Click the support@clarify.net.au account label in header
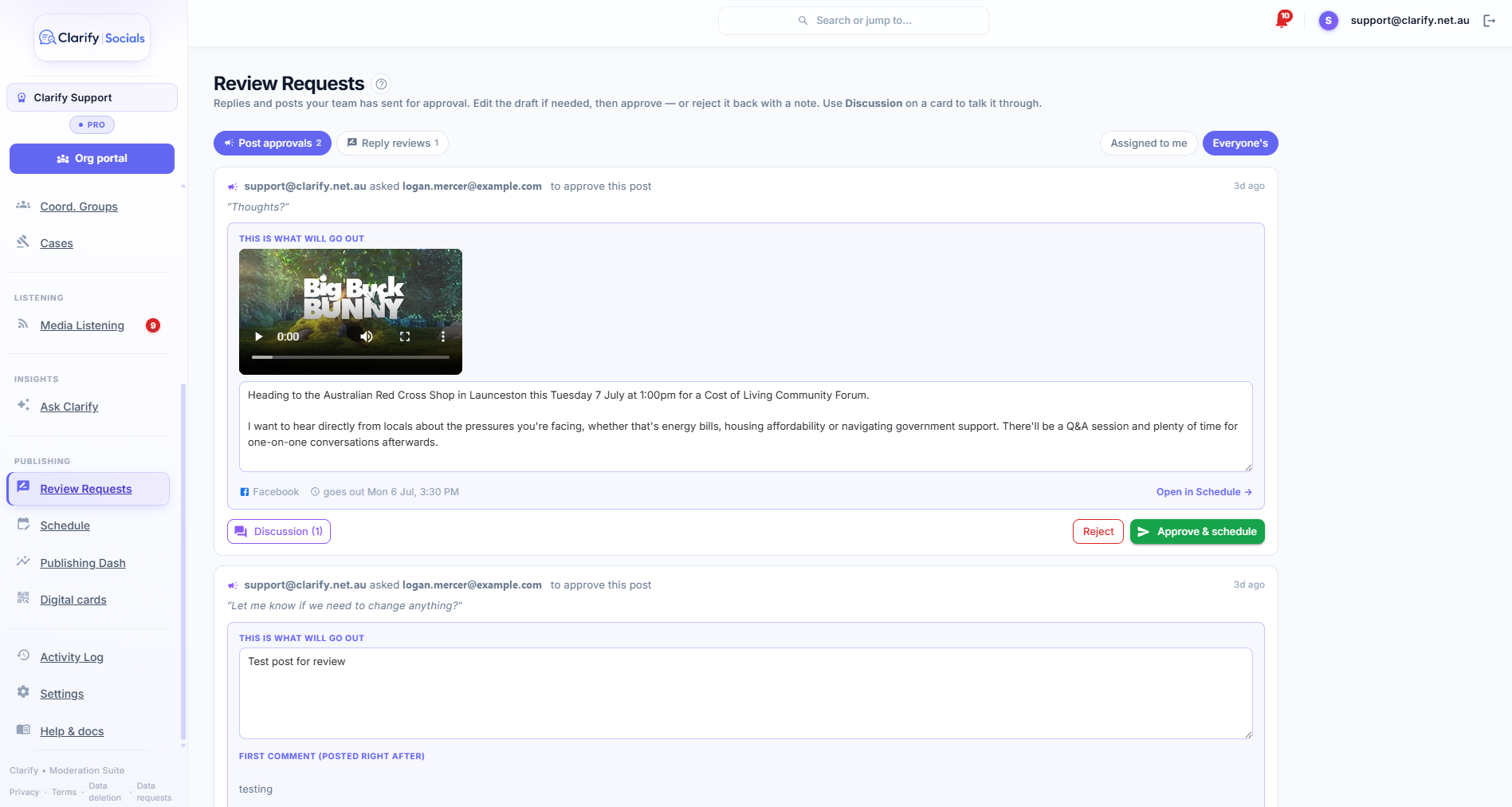Viewport: 1512px width, 807px height. coord(1409,21)
